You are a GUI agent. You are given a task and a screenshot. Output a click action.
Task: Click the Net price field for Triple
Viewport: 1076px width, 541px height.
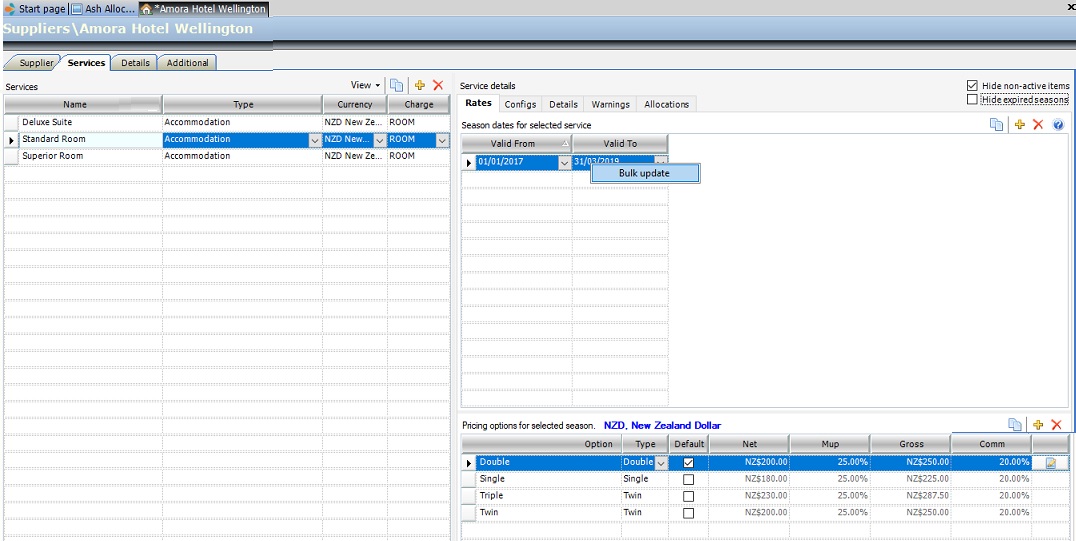pos(749,496)
